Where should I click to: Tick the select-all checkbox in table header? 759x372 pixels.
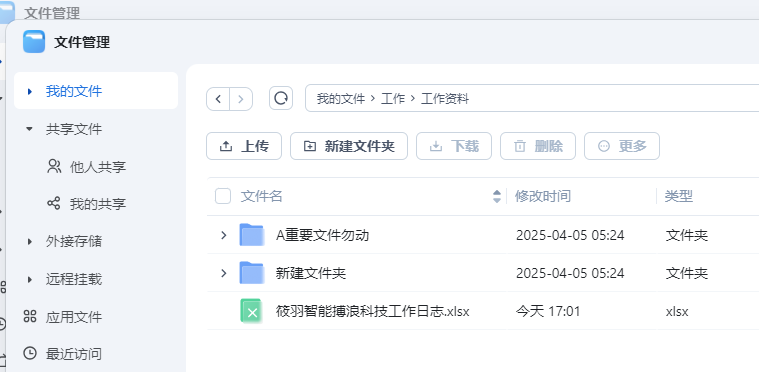click(x=223, y=196)
